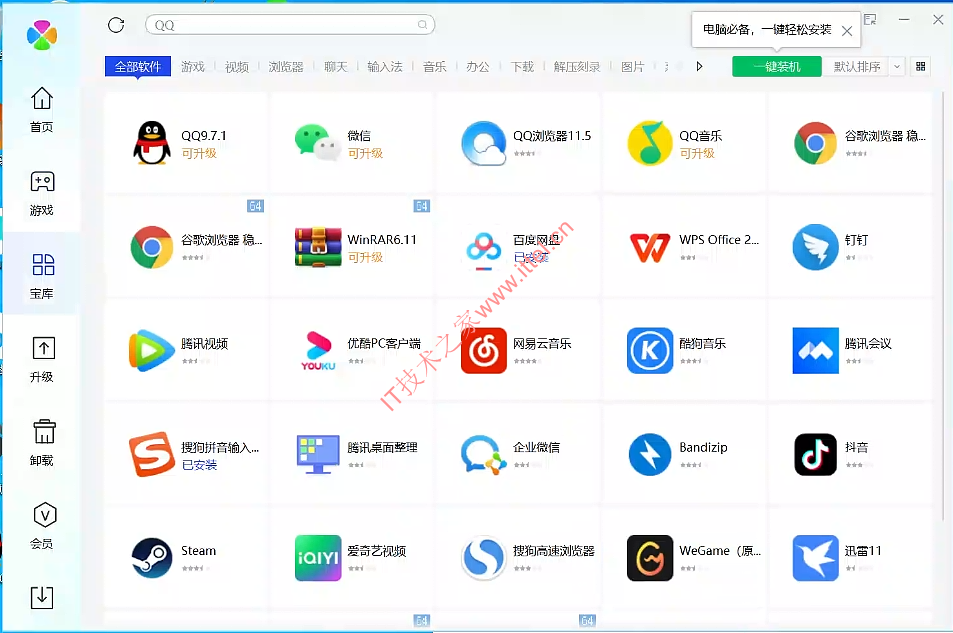Click 可升级 under QQ音乐
This screenshot has width=953, height=633.
click(697, 153)
